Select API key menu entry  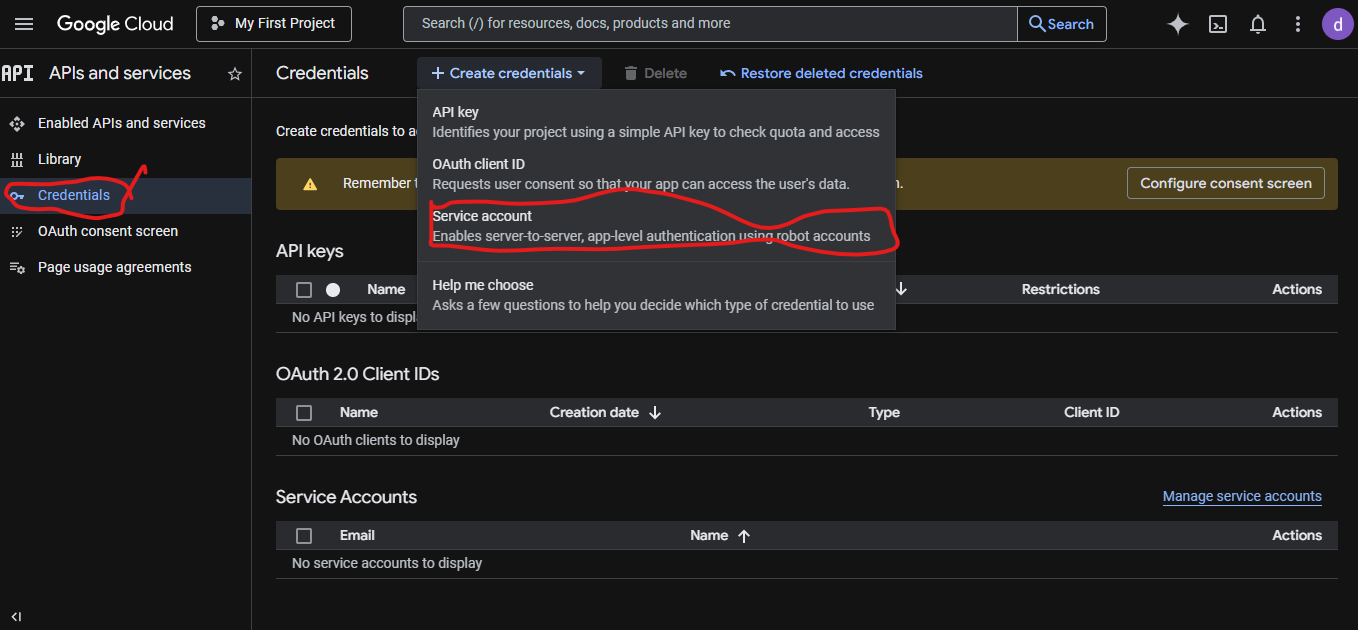(x=455, y=112)
